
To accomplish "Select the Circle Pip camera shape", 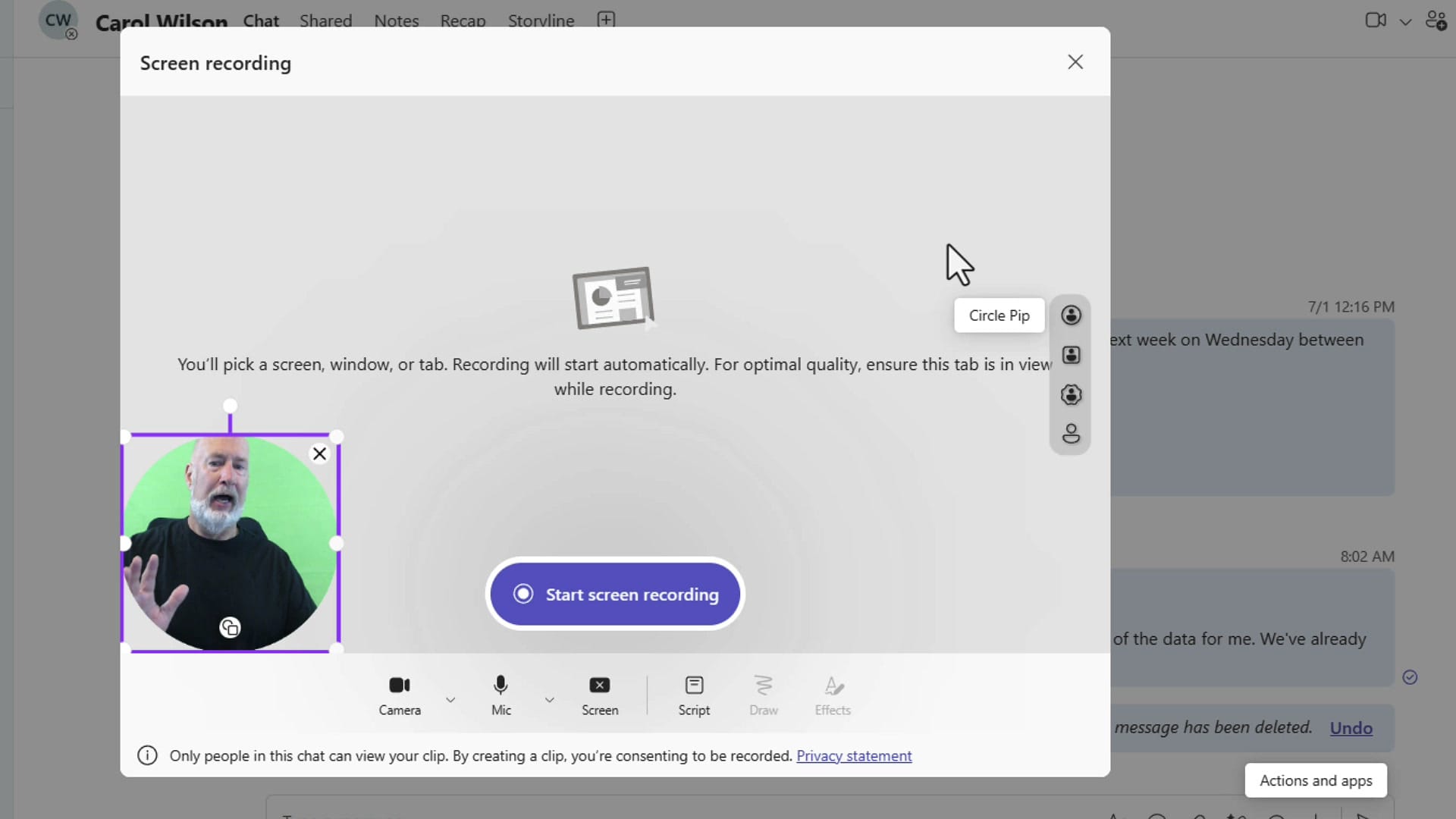I will coord(1071,315).
